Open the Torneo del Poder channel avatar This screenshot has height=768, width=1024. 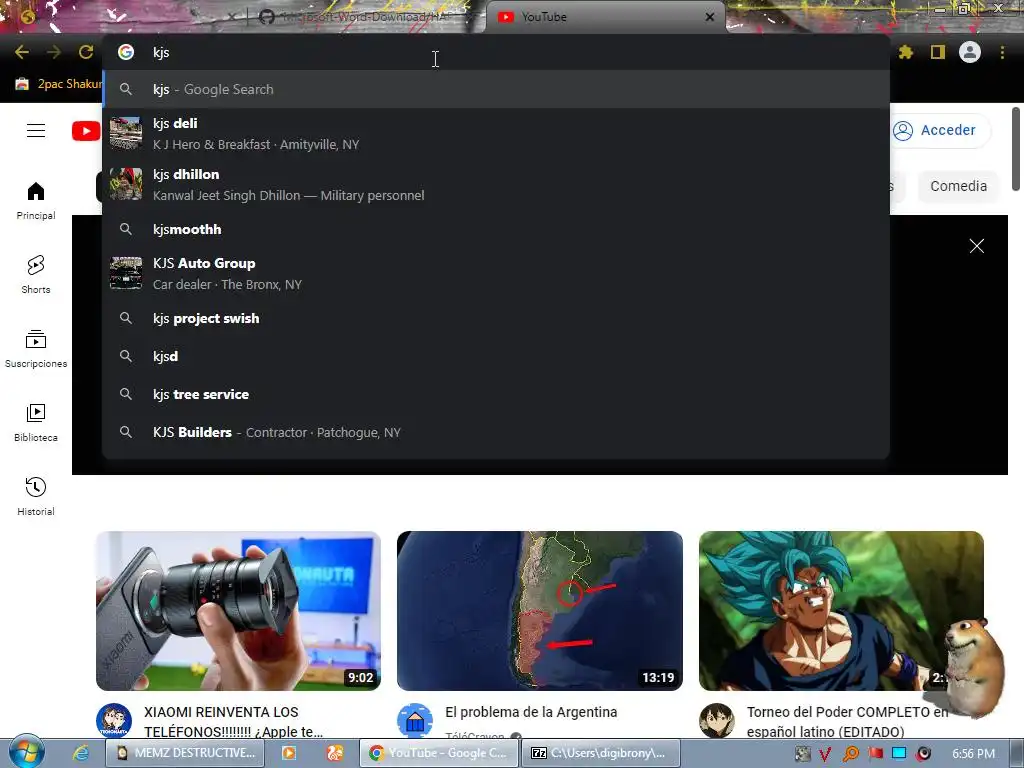(x=716, y=720)
